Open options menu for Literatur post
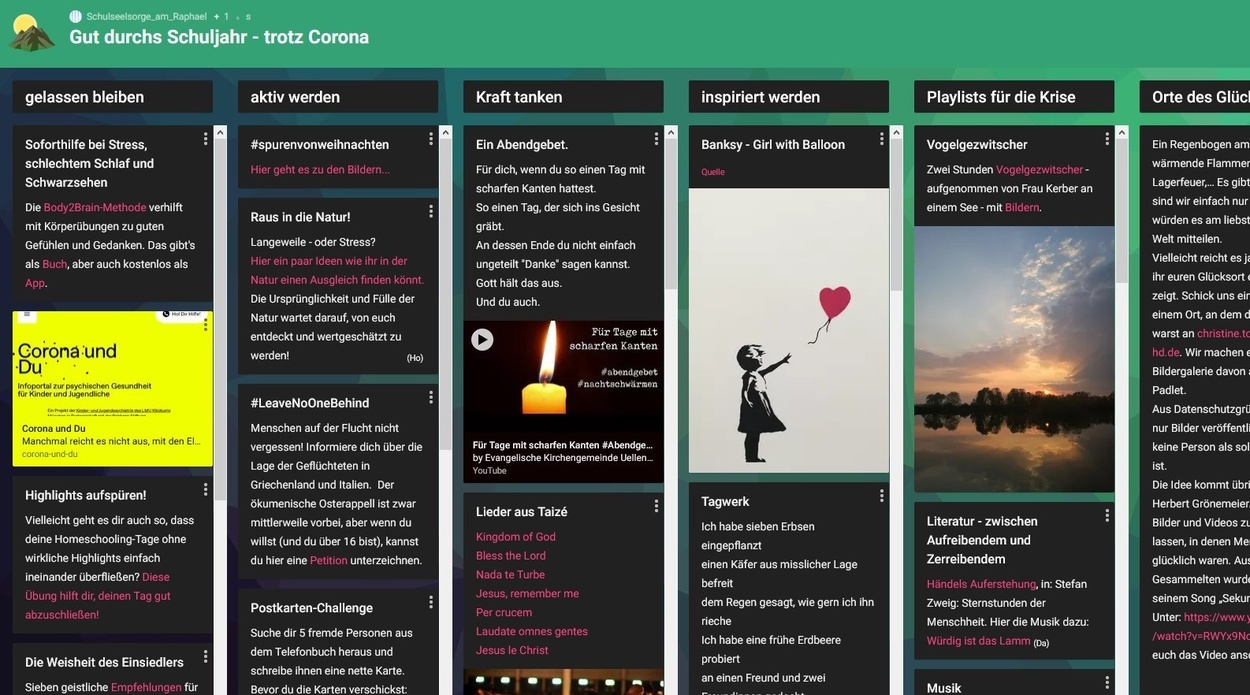The width and height of the screenshot is (1250, 695). tap(1107, 516)
